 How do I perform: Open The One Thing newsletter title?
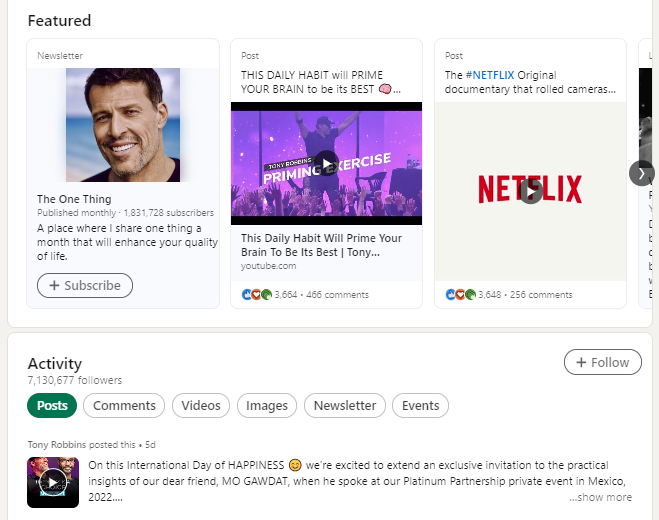click(x=74, y=199)
